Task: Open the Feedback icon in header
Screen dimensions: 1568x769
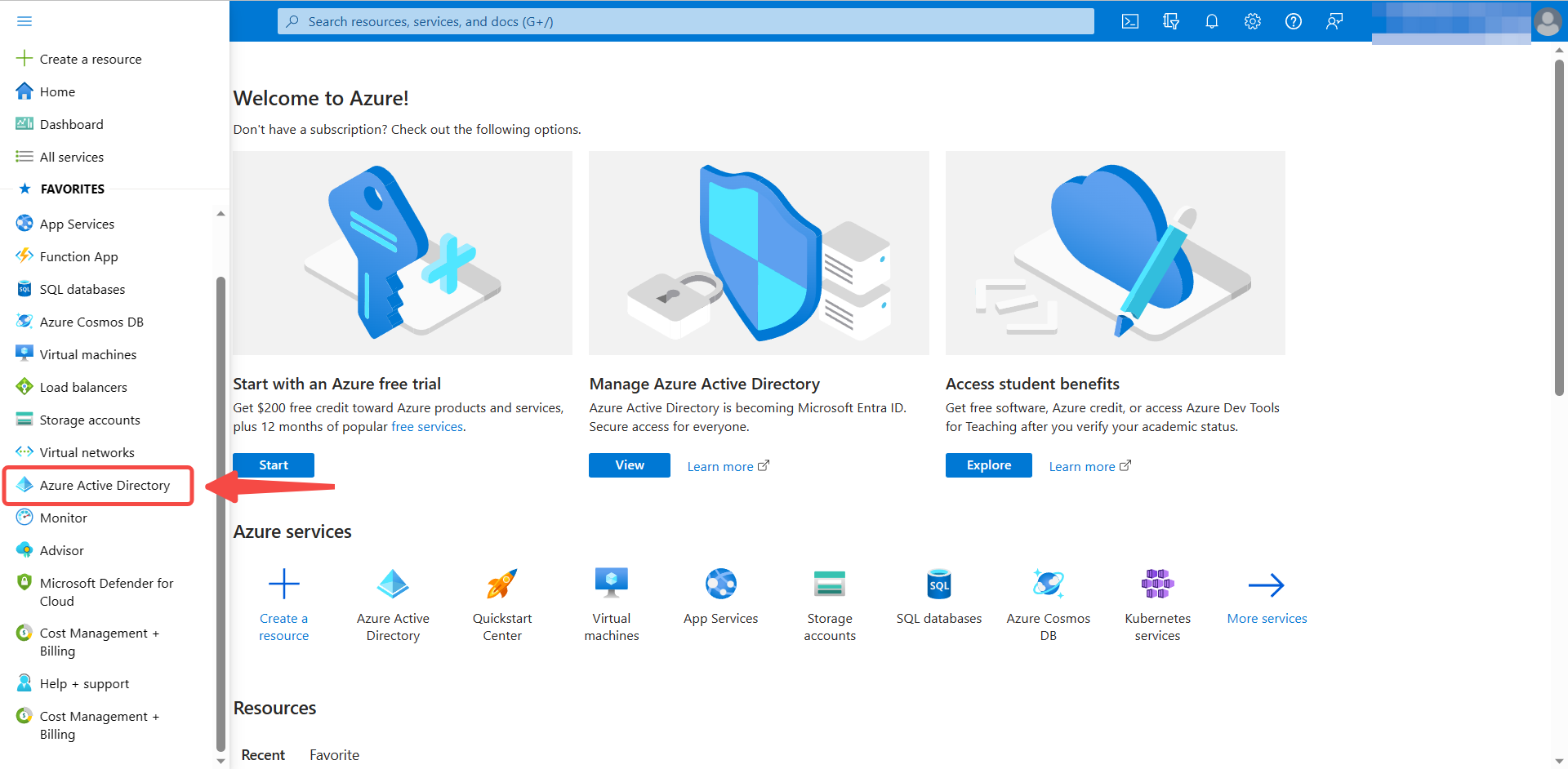Action: click(x=1334, y=21)
